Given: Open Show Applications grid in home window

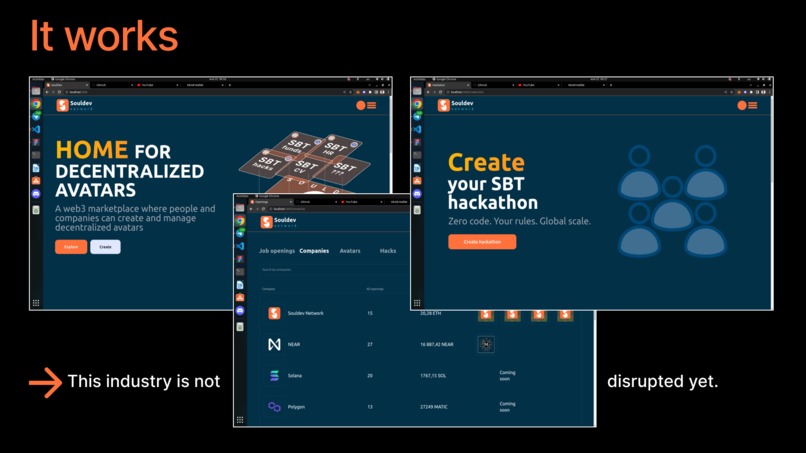Looking at the screenshot, I should click(x=36, y=303).
